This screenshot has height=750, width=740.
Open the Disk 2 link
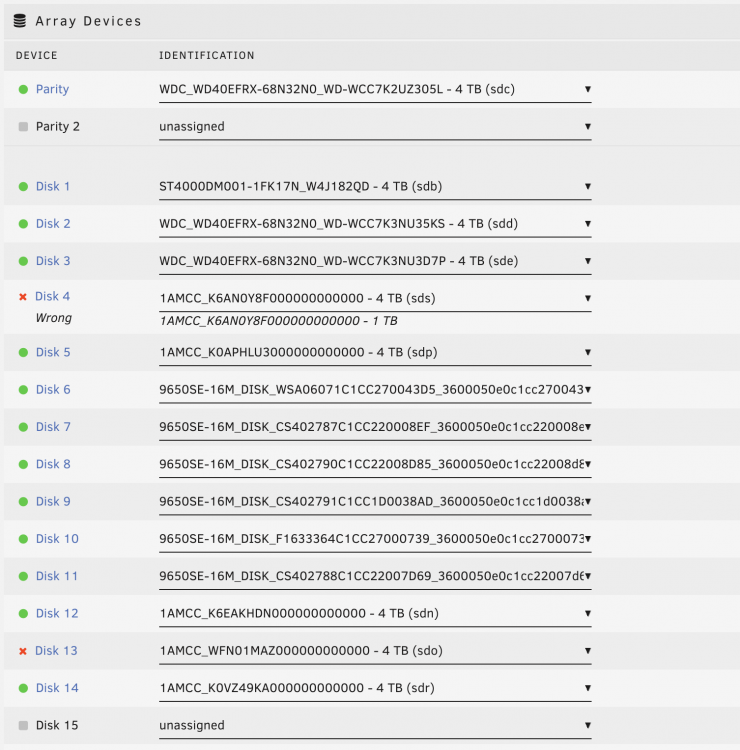point(53,224)
